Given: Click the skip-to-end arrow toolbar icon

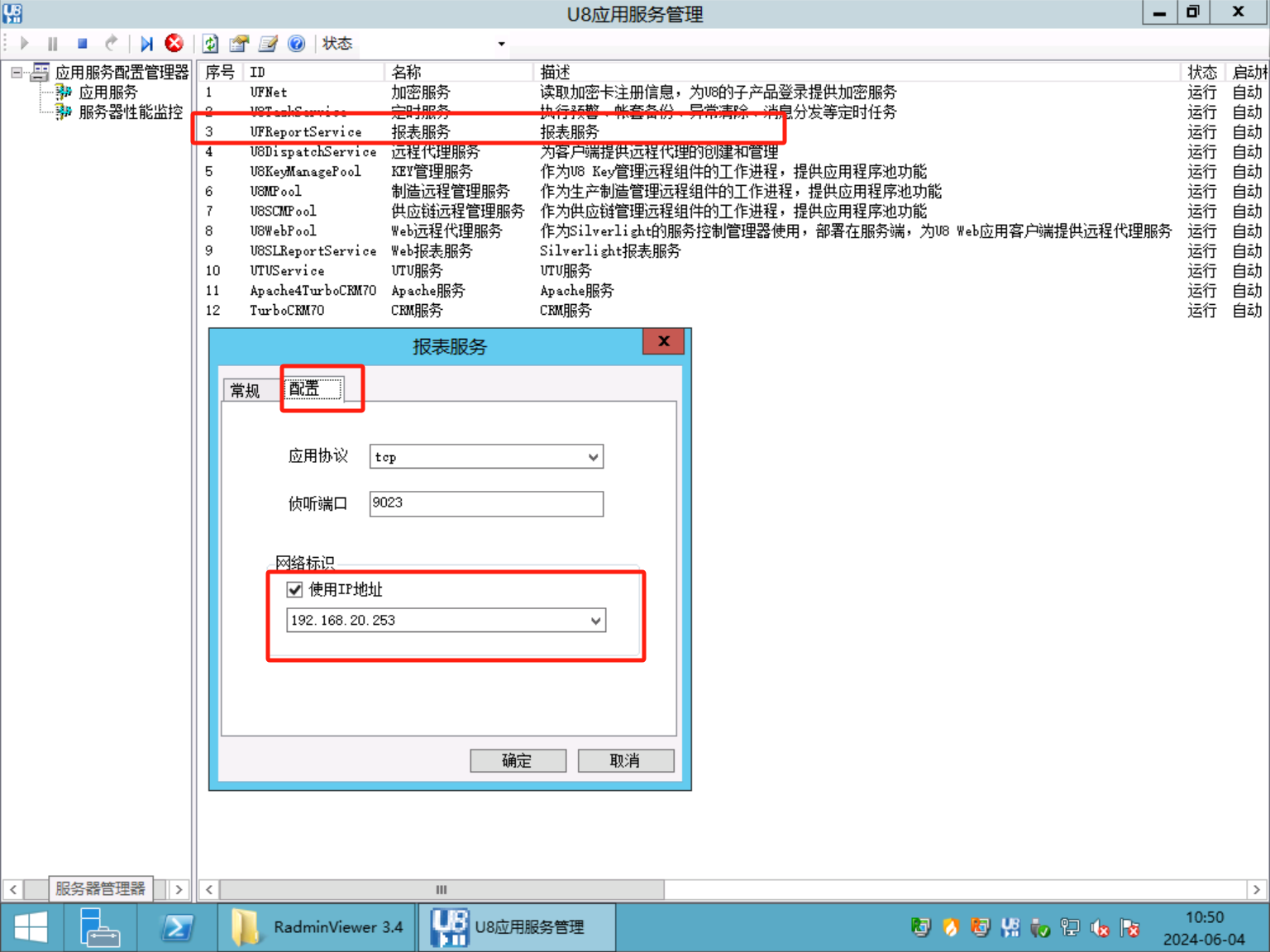Looking at the screenshot, I should pos(146,44).
